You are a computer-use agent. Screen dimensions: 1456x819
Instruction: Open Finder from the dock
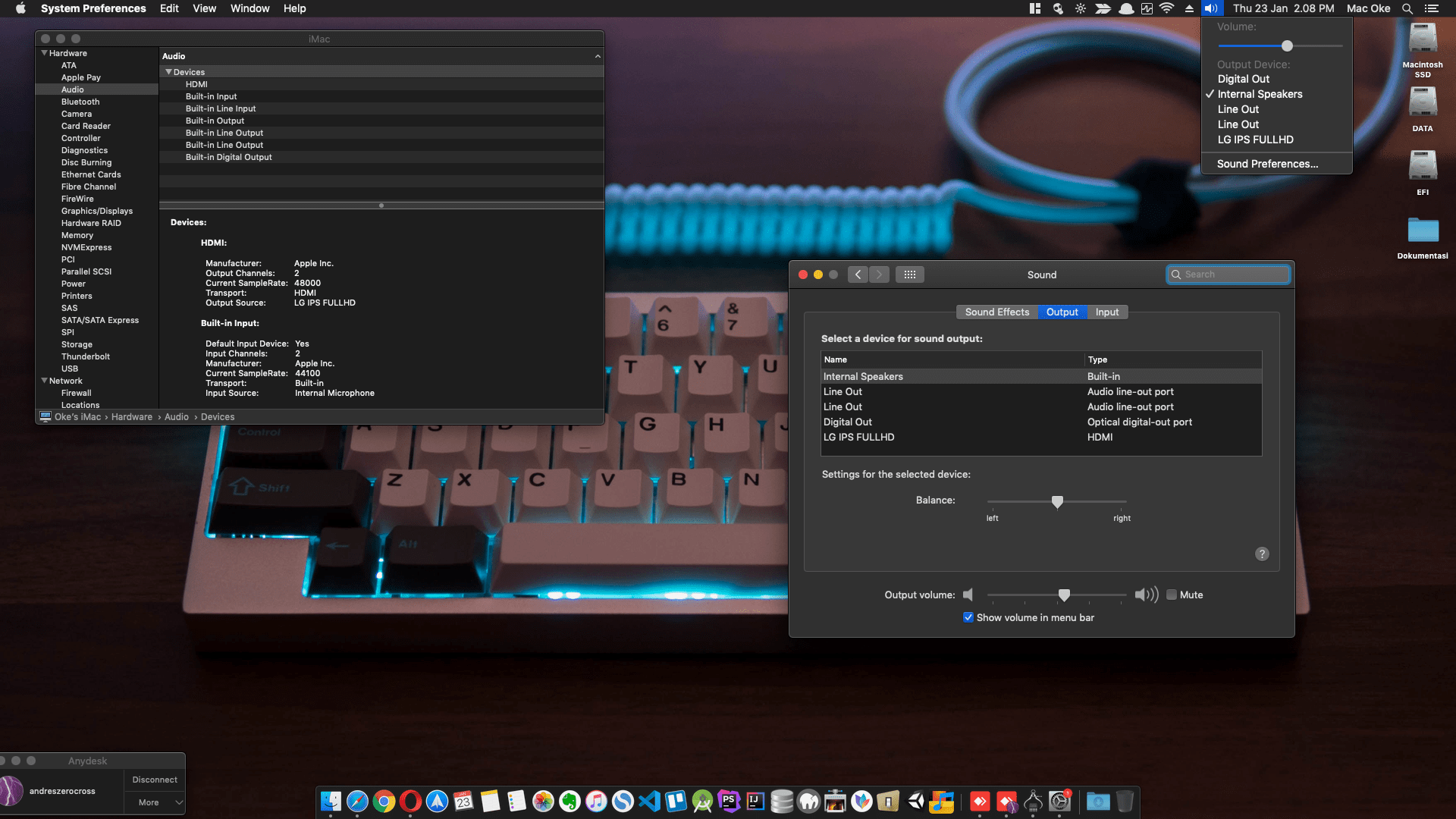[x=331, y=802]
